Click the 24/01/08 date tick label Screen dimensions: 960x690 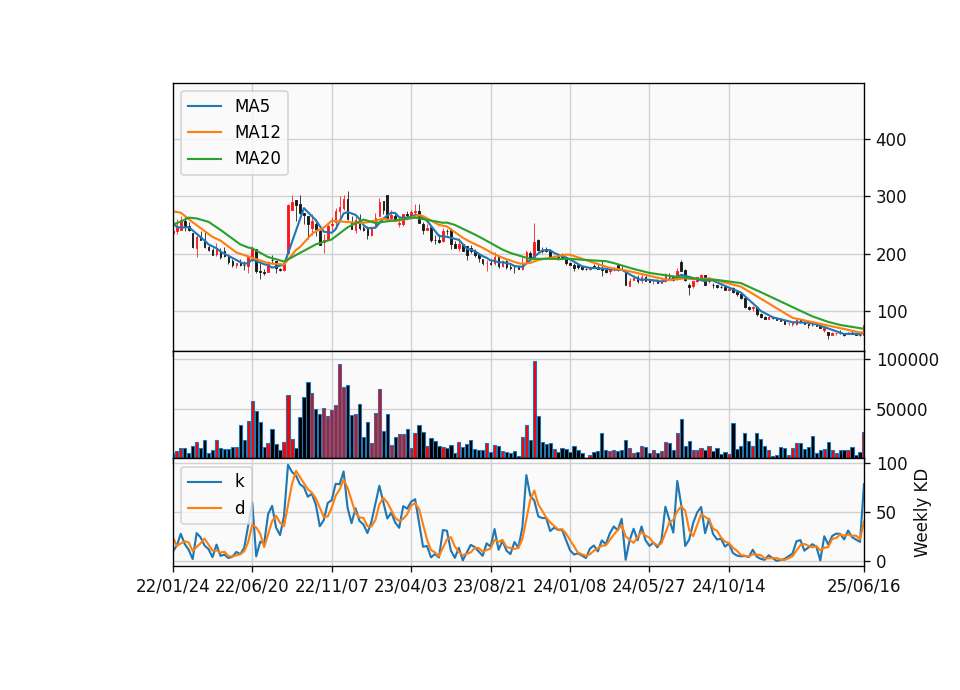(x=569, y=587)
